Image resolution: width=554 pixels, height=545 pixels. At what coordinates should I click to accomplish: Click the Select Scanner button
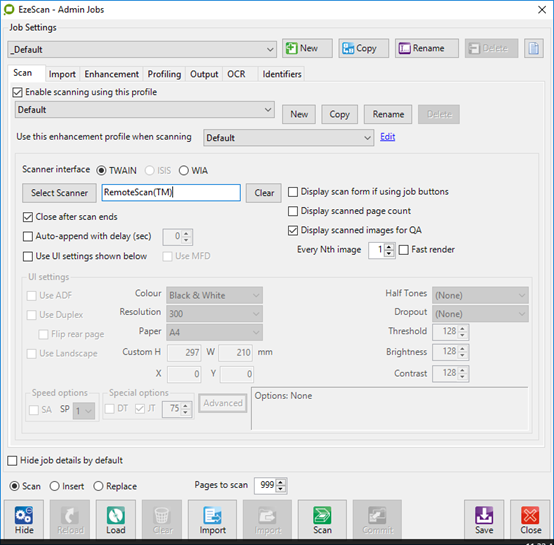(x=59, y=193)
